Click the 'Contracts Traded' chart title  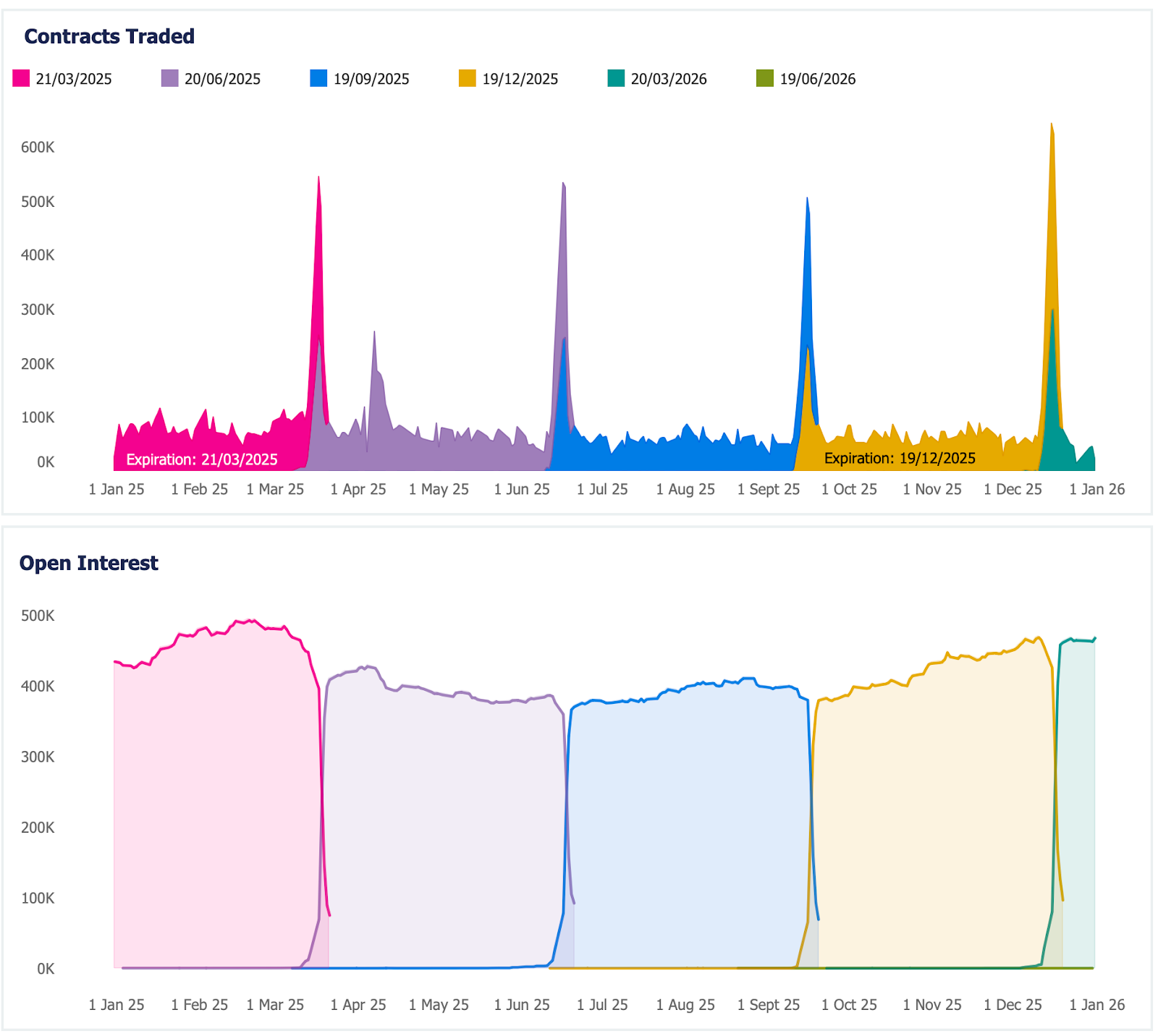109,36
